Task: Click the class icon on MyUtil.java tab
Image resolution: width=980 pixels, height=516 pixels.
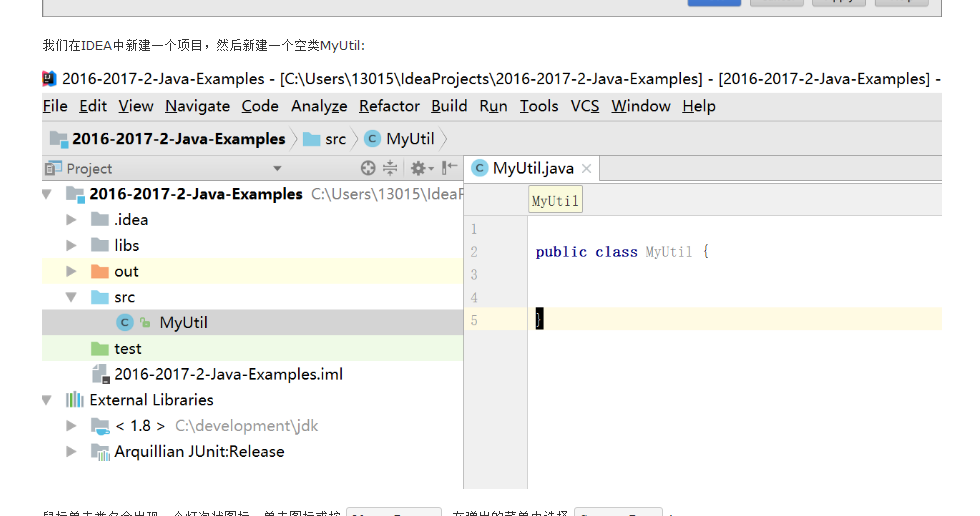Action: click(x=479, y=168)
